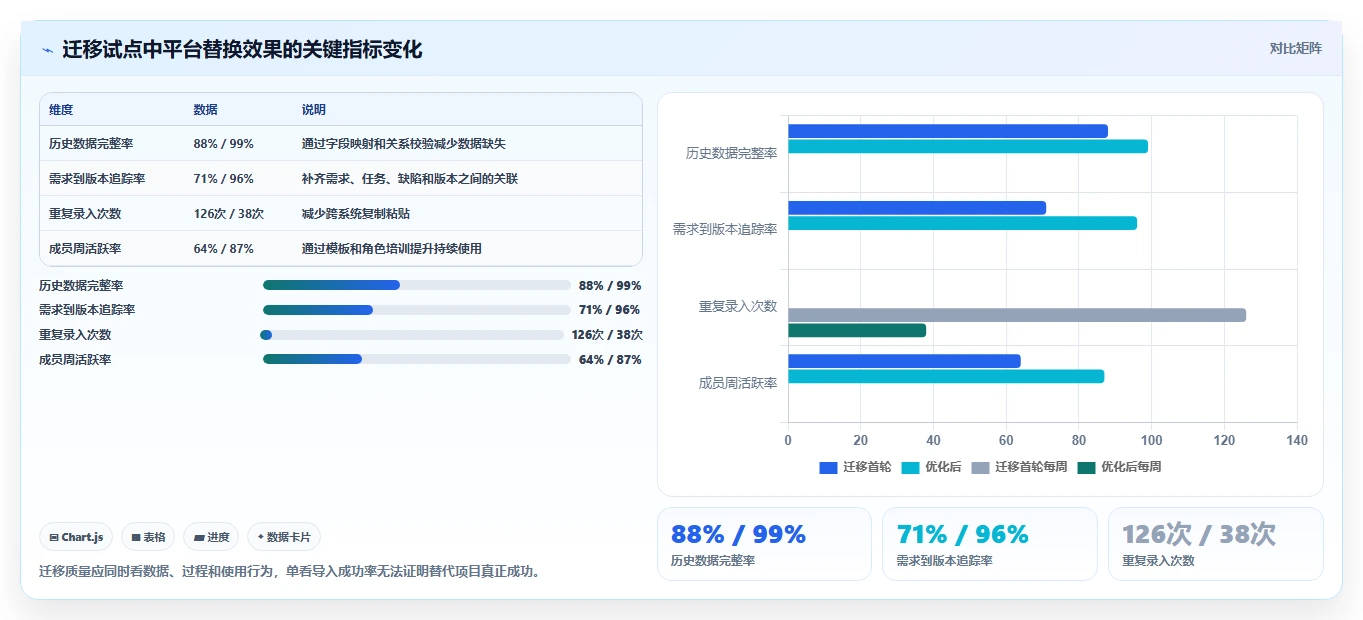Select the 重复录入次数 table row cell
This screenshot has width=1363, height=620.
[85, 213]
